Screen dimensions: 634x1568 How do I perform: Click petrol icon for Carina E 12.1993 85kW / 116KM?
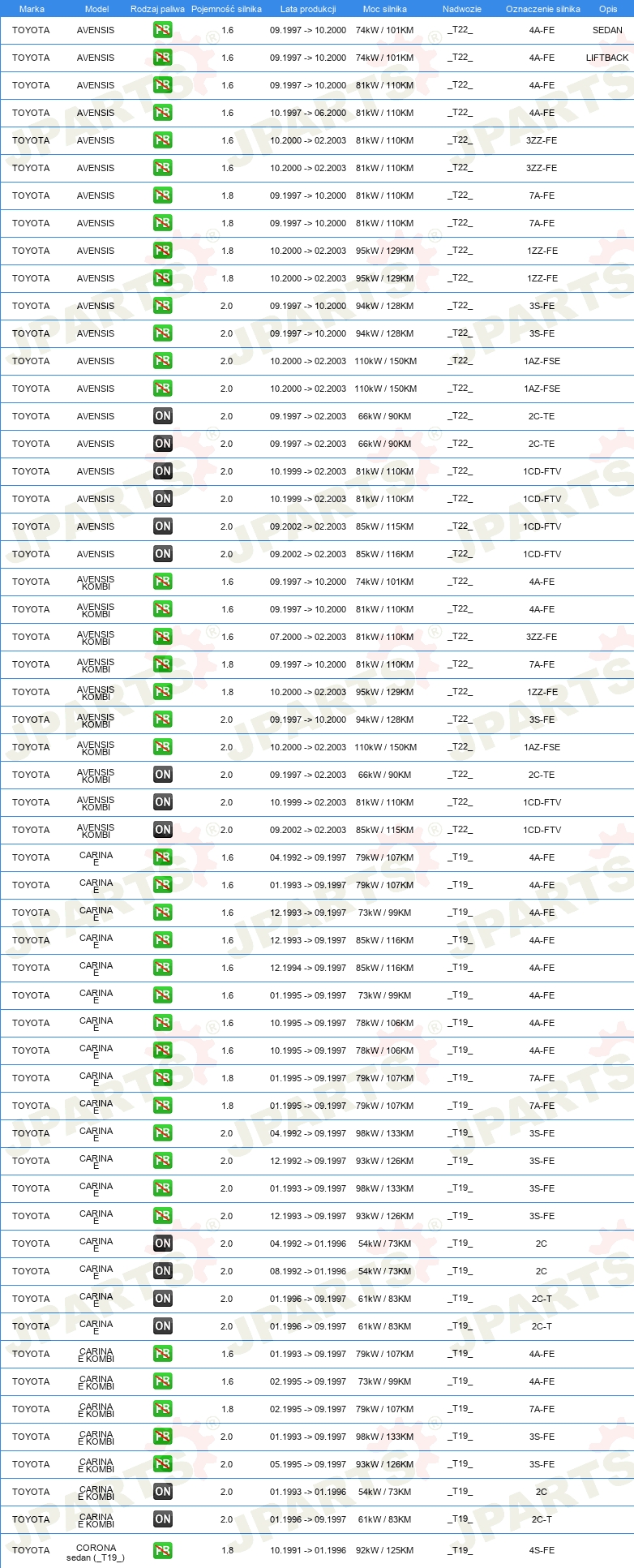(163, 940)
